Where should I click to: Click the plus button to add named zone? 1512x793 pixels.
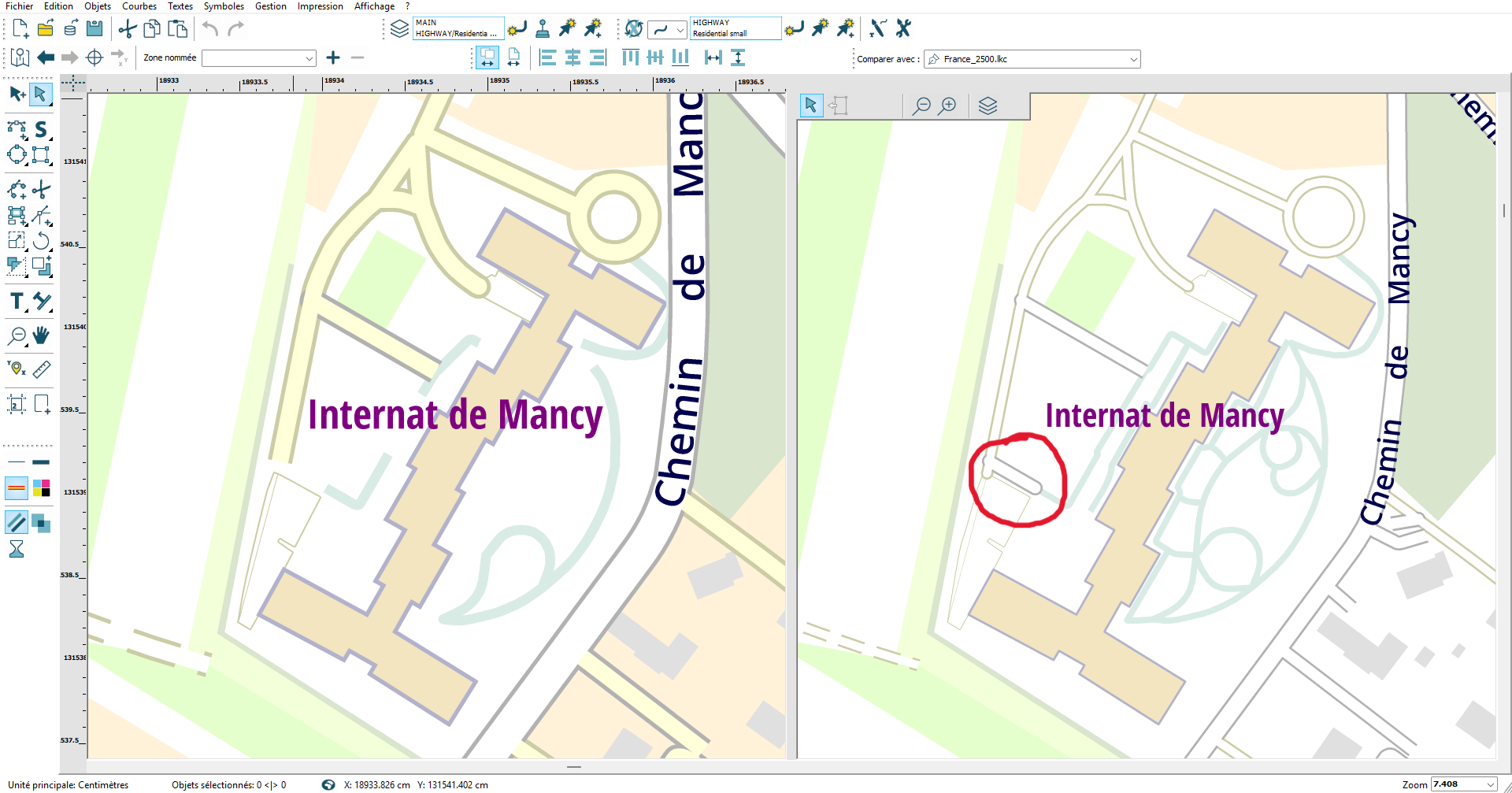(333, 57)
